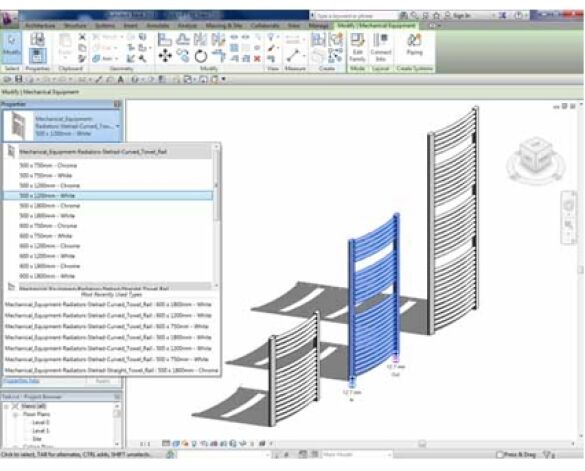Screen dimensions: 585x471
Task: Toggle the Press & Drag checkbox
Action: [500, 455]
